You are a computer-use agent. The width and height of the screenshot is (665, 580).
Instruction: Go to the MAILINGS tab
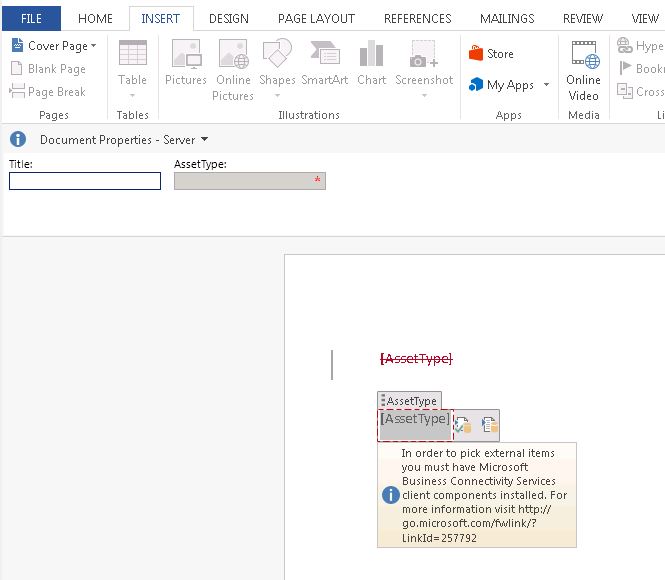pos(507,19)
